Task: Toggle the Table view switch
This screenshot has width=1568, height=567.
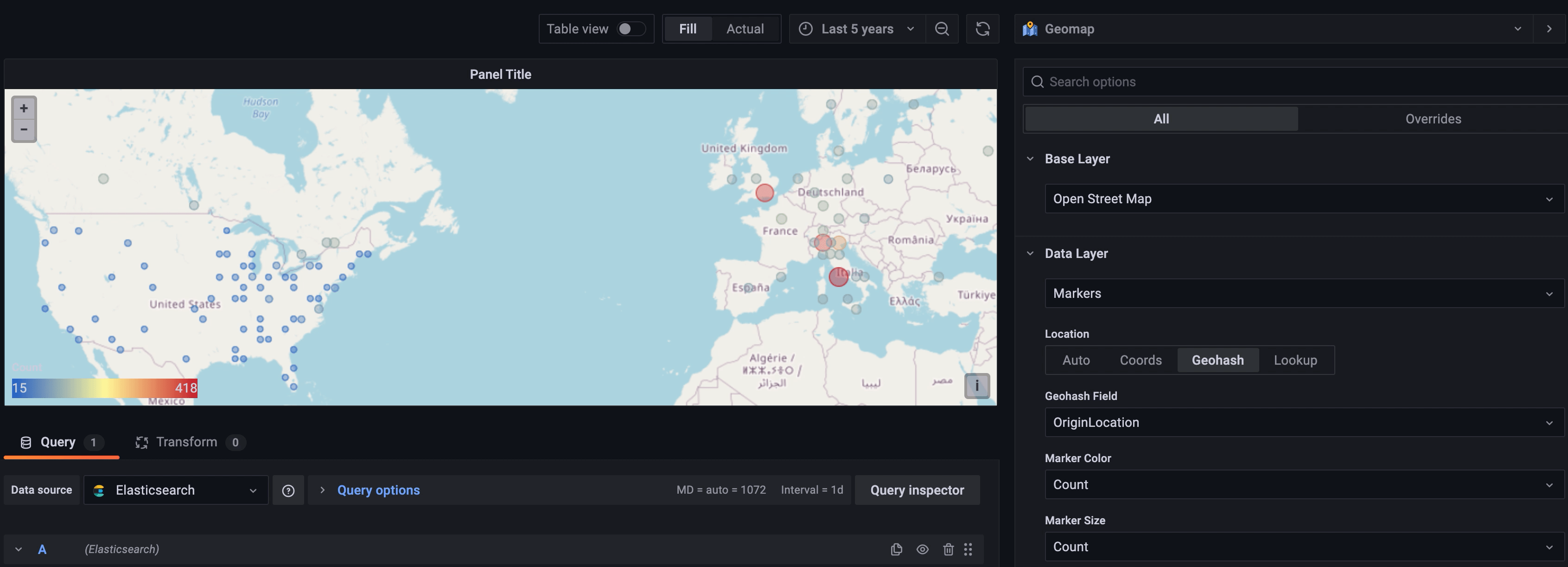Action: pyautogui.click(x=631, y=29)
